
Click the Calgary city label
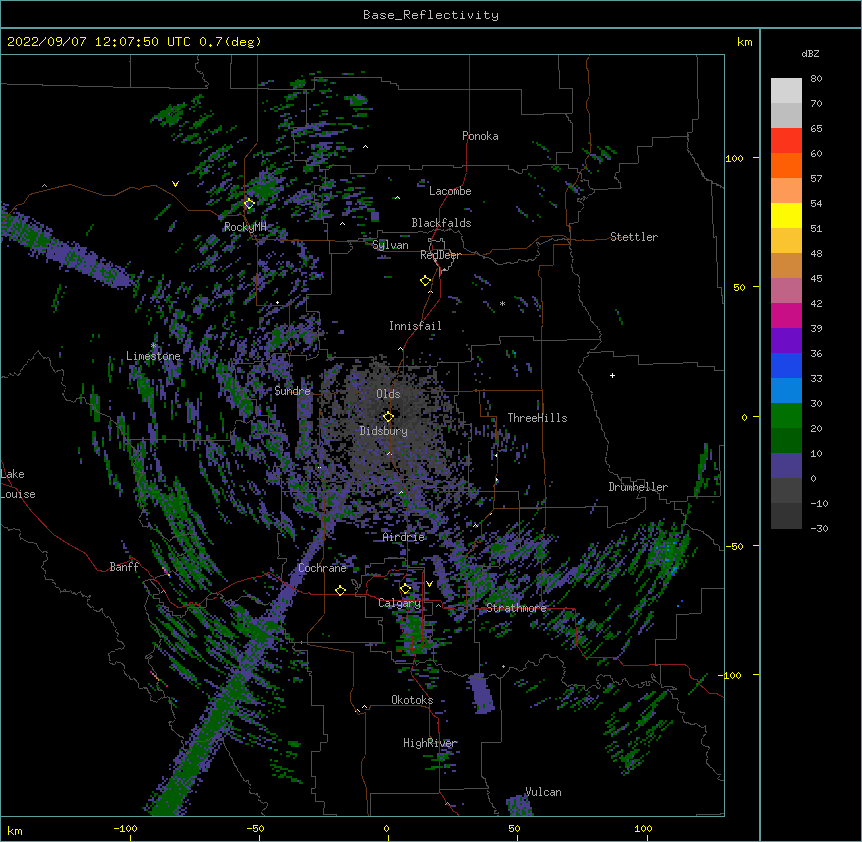(x=399, y=603)
